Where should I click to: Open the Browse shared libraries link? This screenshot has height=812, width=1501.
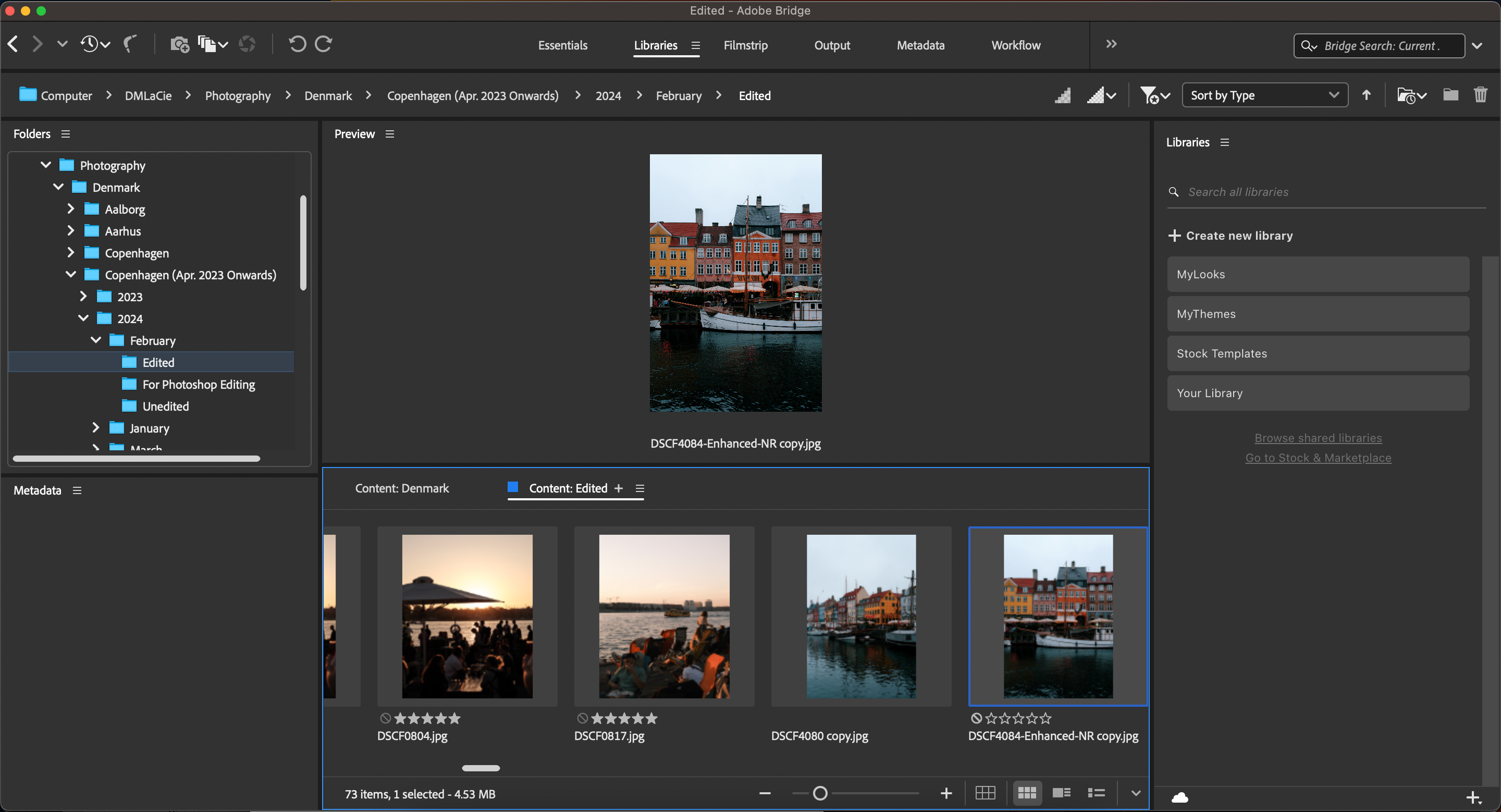pyautogui.click(x=1318, y=437)
